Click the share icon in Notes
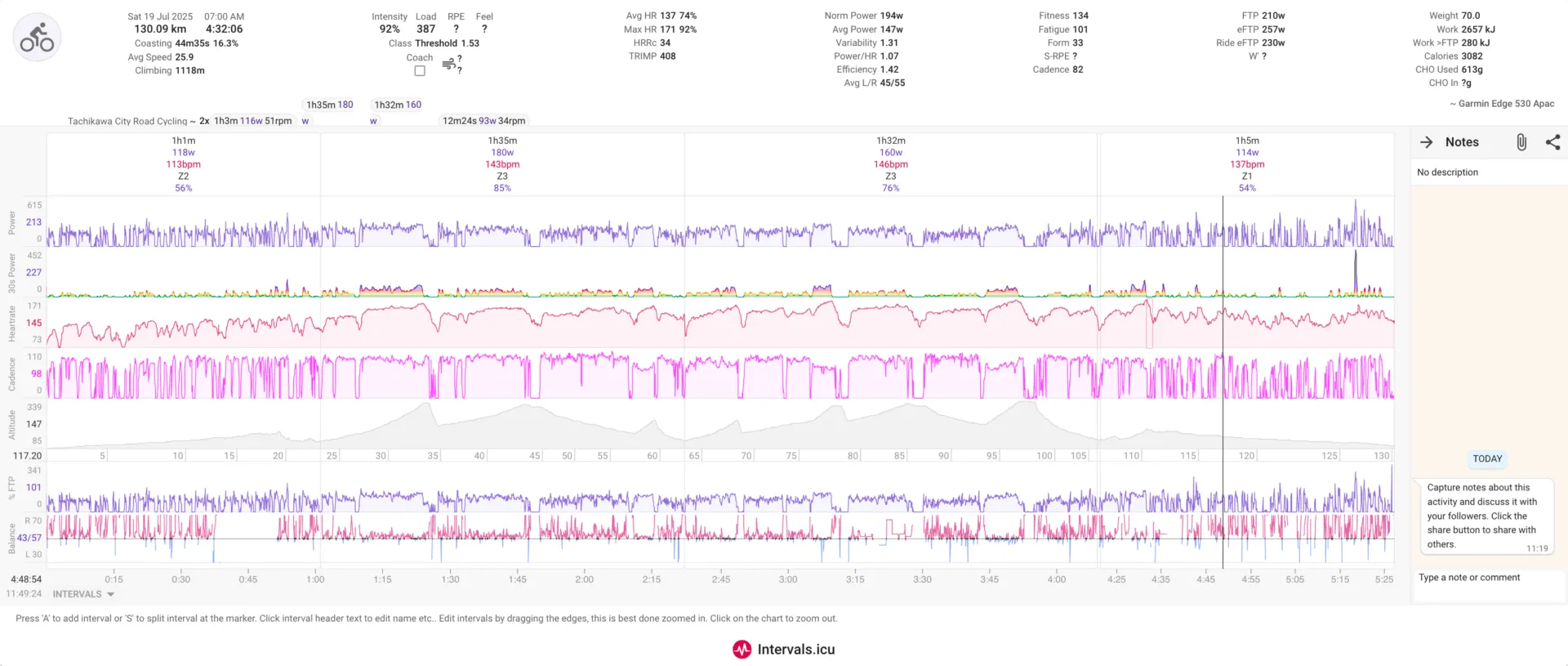The image size is (1568, 666). pos(1552,142)
